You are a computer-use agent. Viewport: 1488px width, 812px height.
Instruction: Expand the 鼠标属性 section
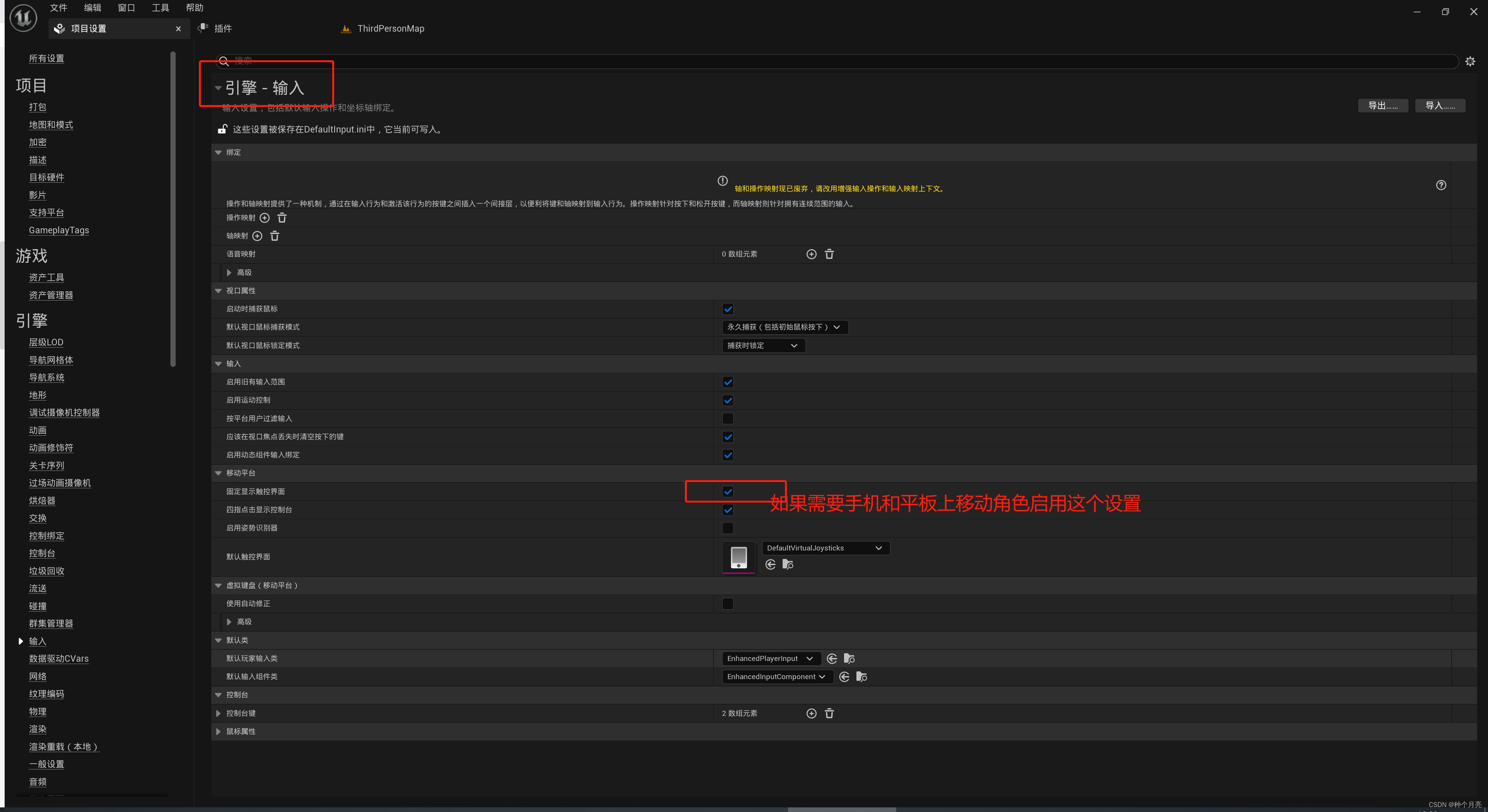tap(218, 732)
